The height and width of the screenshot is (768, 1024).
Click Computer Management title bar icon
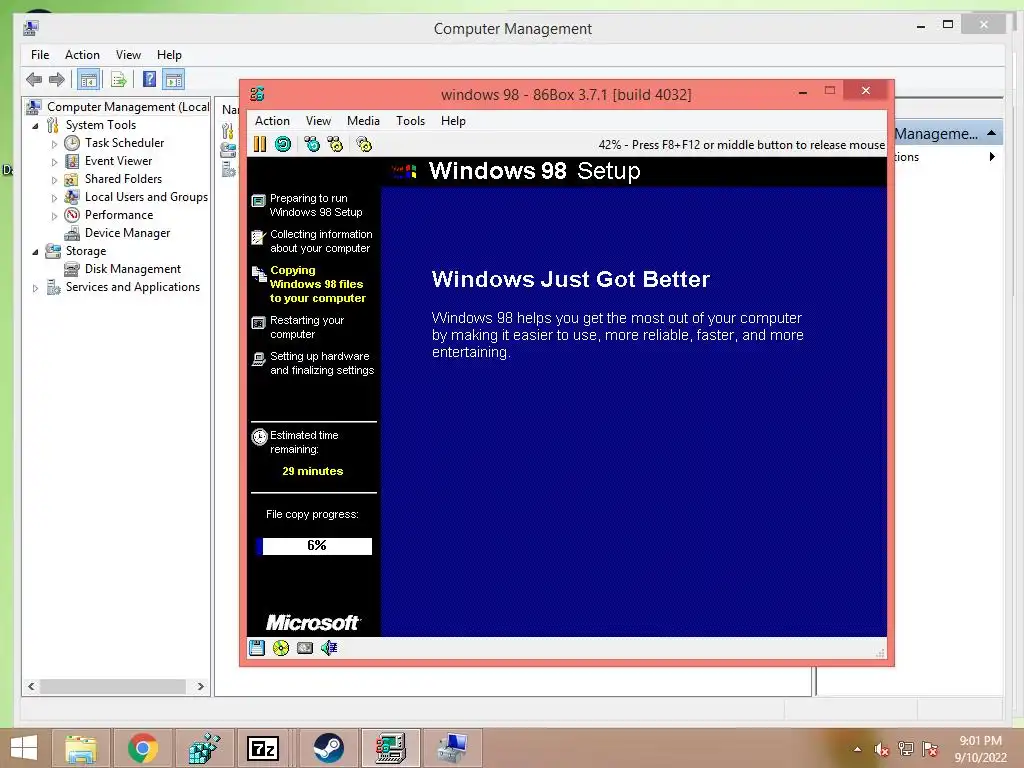[x=31, y=28]
